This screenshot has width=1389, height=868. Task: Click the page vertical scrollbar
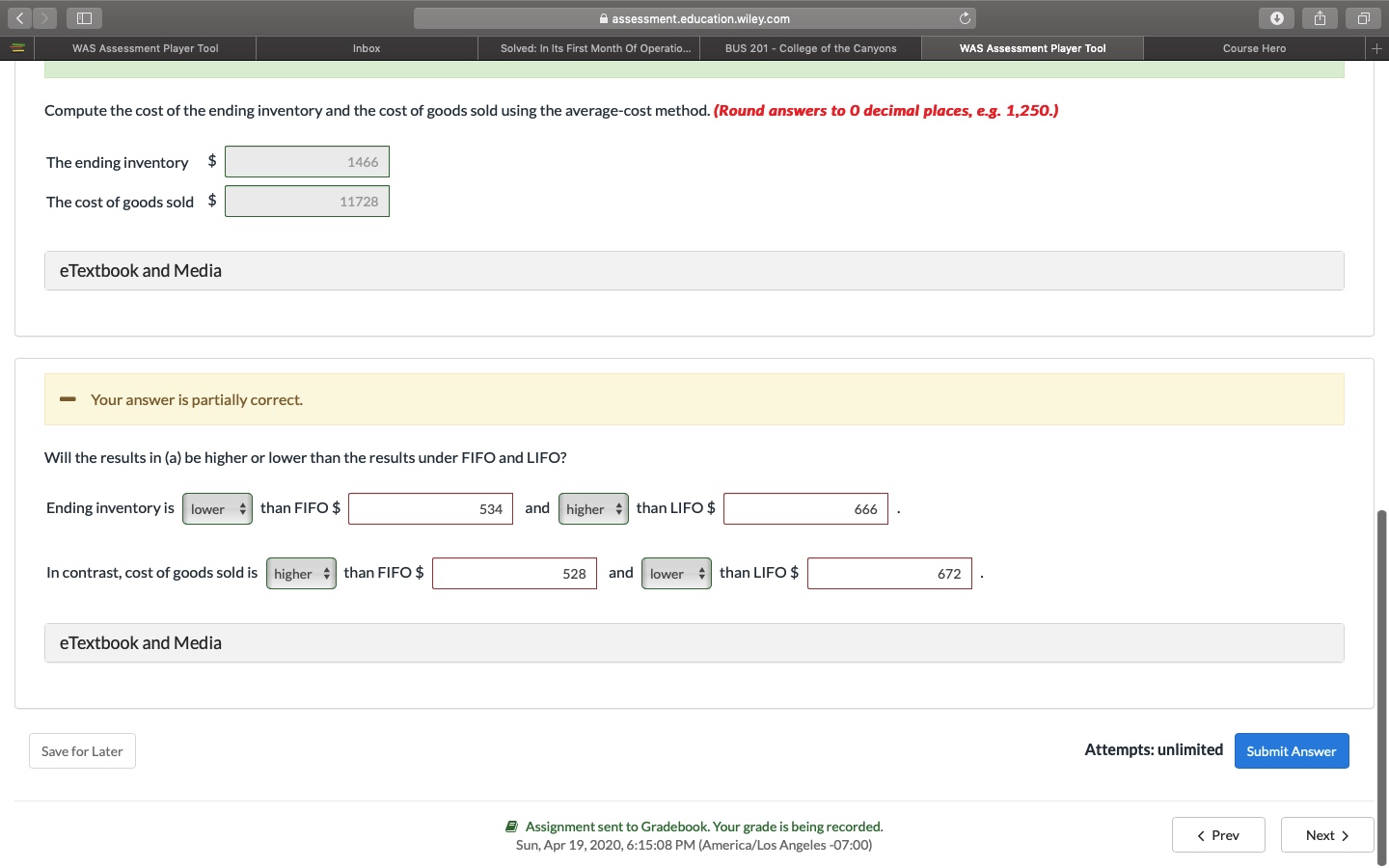point(1381,687)
